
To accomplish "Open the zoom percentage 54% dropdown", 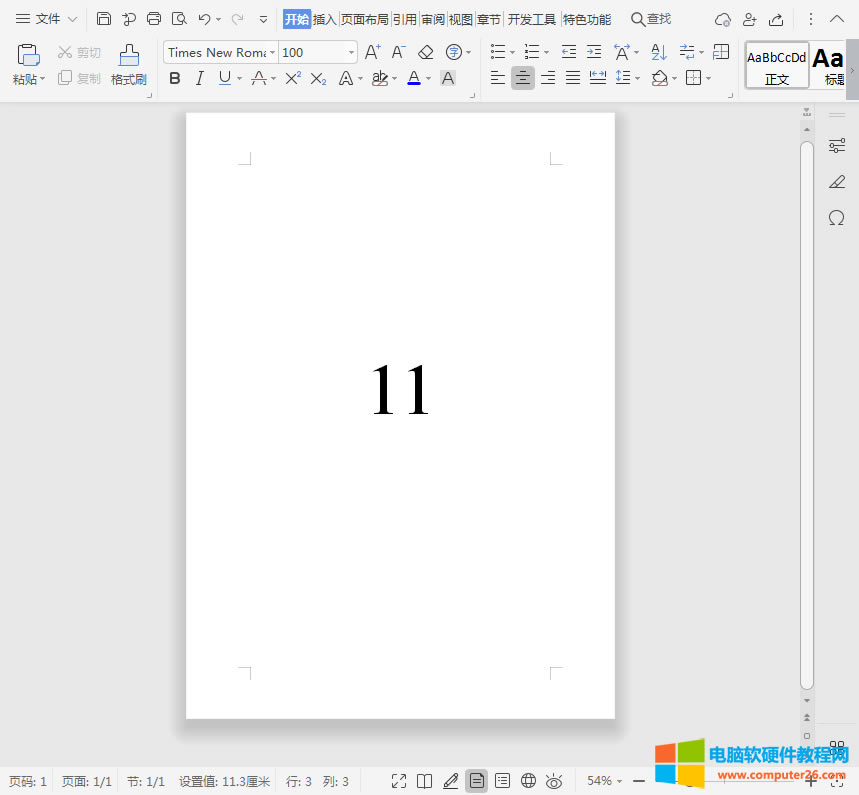I will [x=605, y=781].
